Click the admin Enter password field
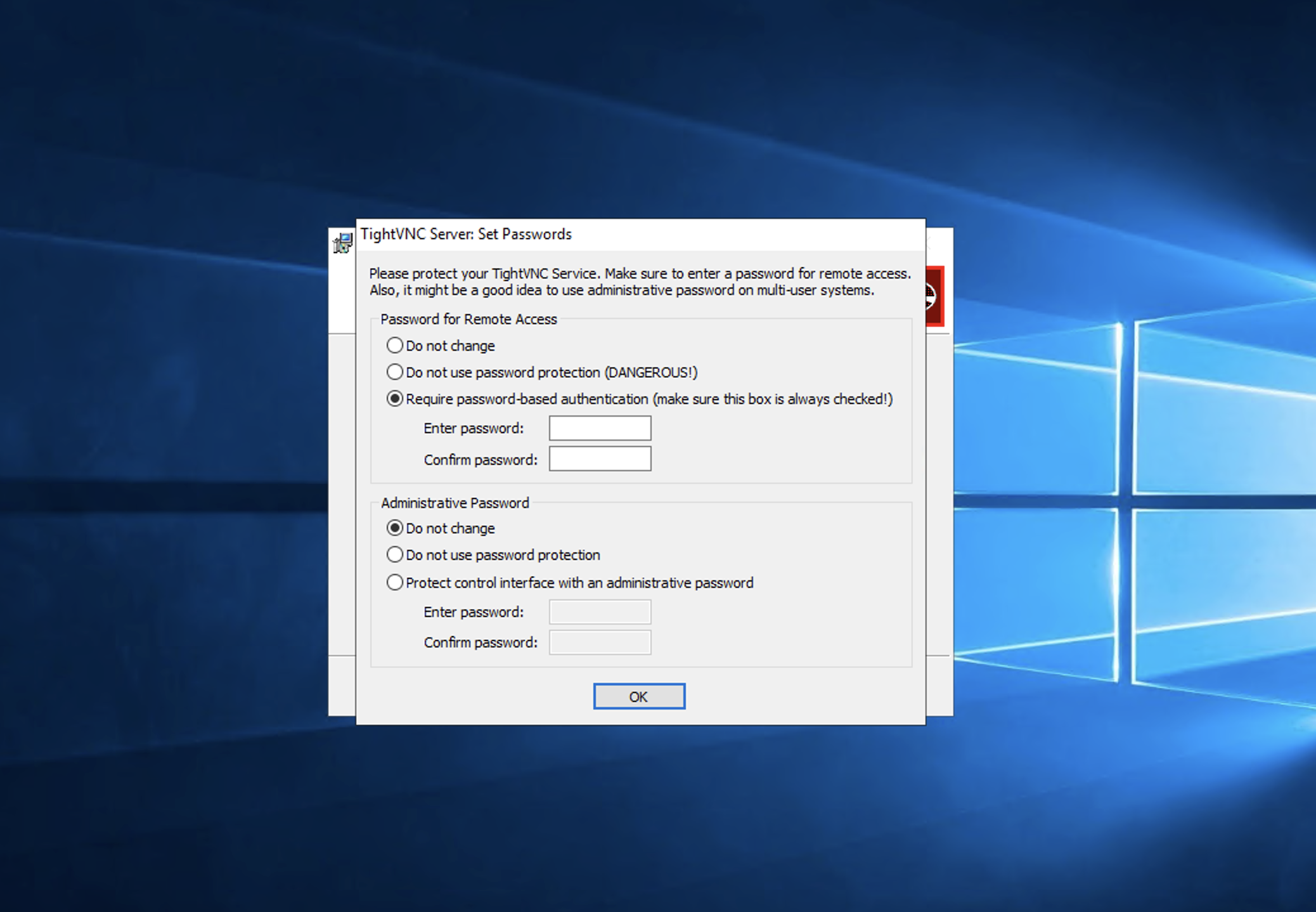 [600, 611]
